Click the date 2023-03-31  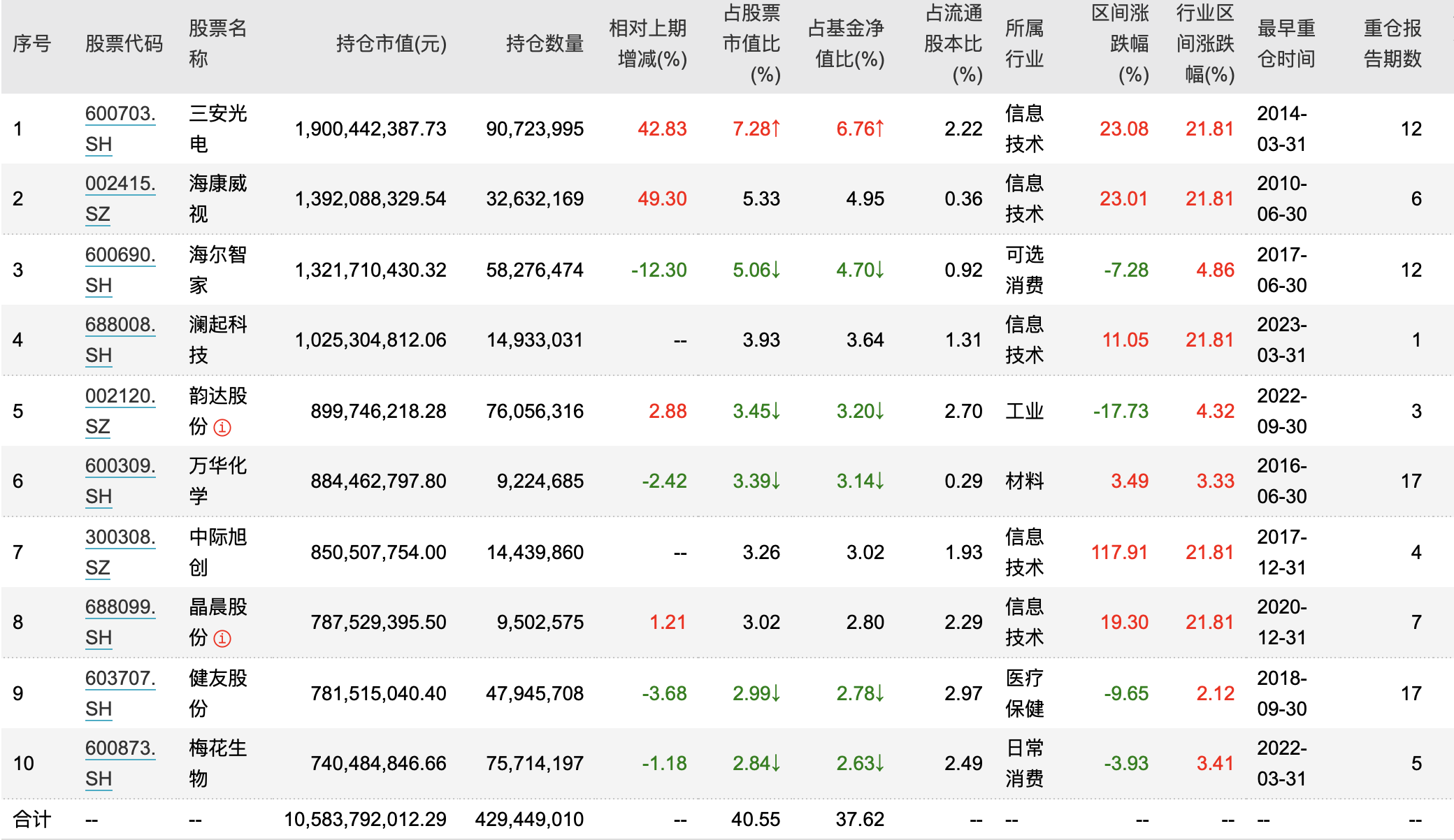pos(1282,340)
